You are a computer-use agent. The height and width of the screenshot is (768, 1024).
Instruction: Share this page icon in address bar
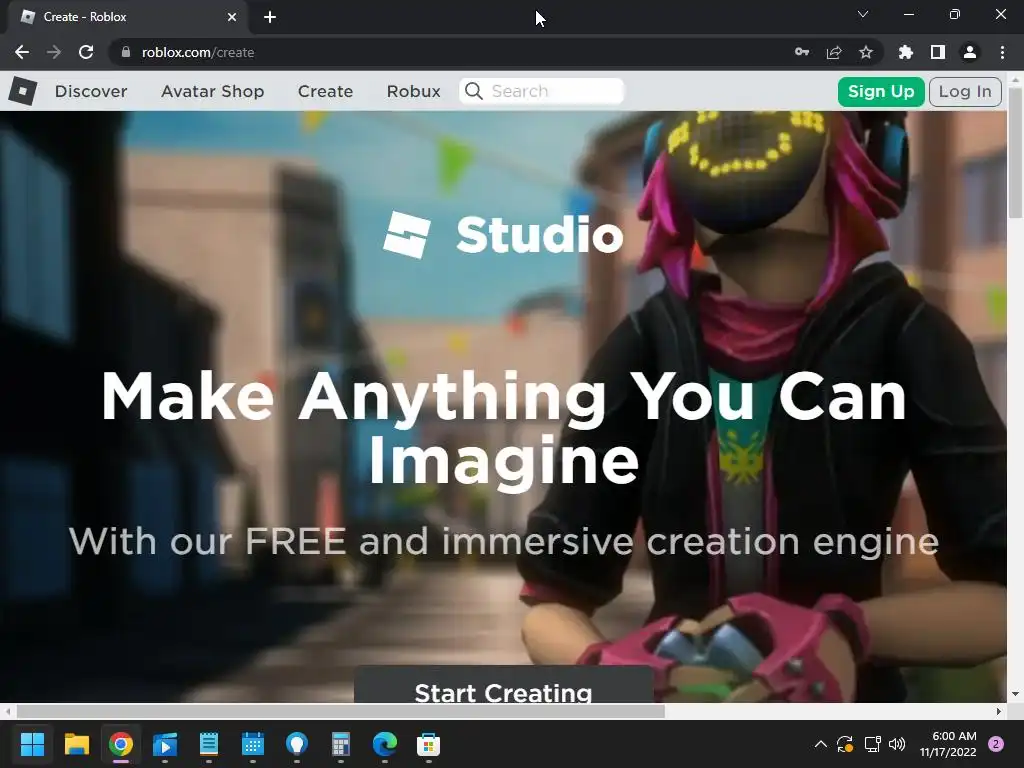click(834, 52)
